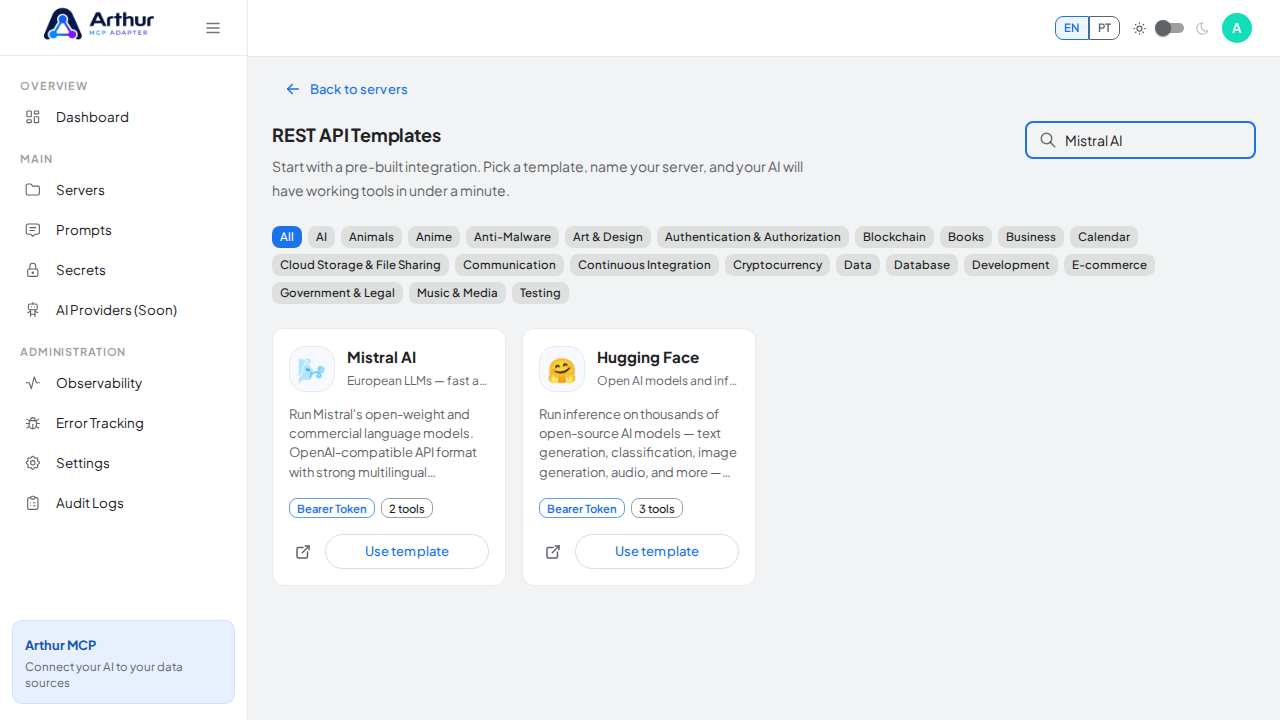
Task: Filter templates by Communication
Action: pos(509,265)
